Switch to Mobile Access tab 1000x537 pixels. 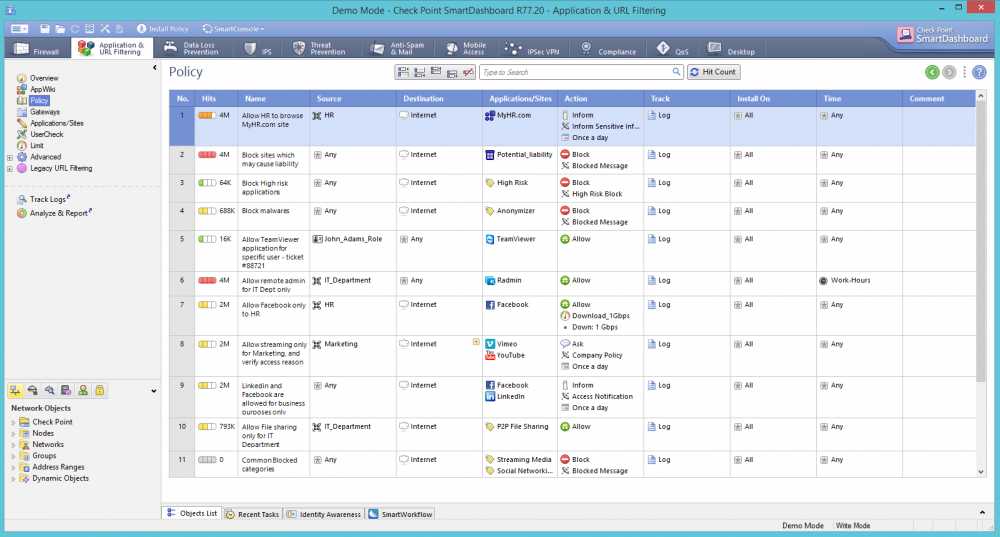click(x=466, y=48)
